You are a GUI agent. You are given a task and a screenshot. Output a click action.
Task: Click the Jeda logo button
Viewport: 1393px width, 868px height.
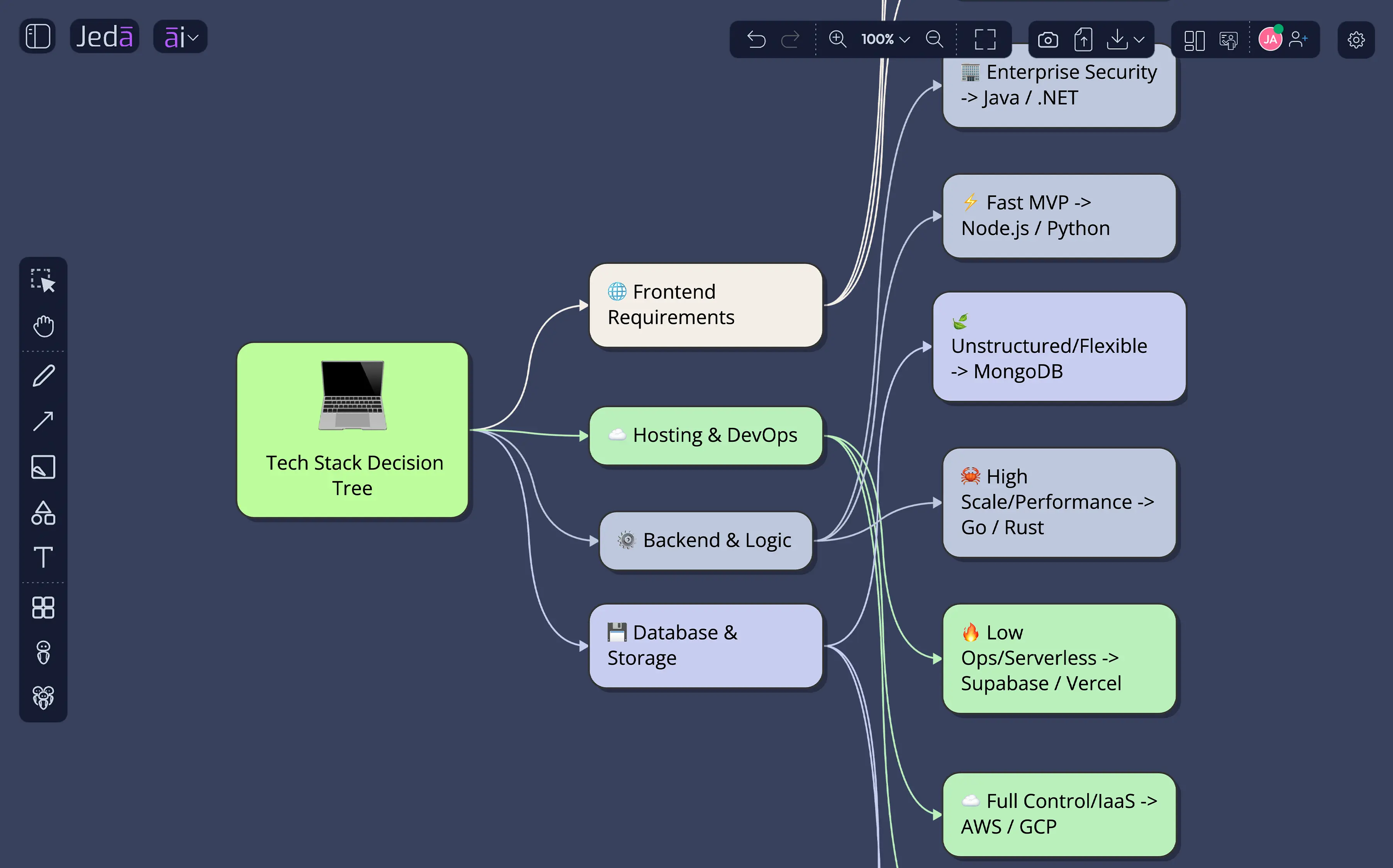point(105,37)
